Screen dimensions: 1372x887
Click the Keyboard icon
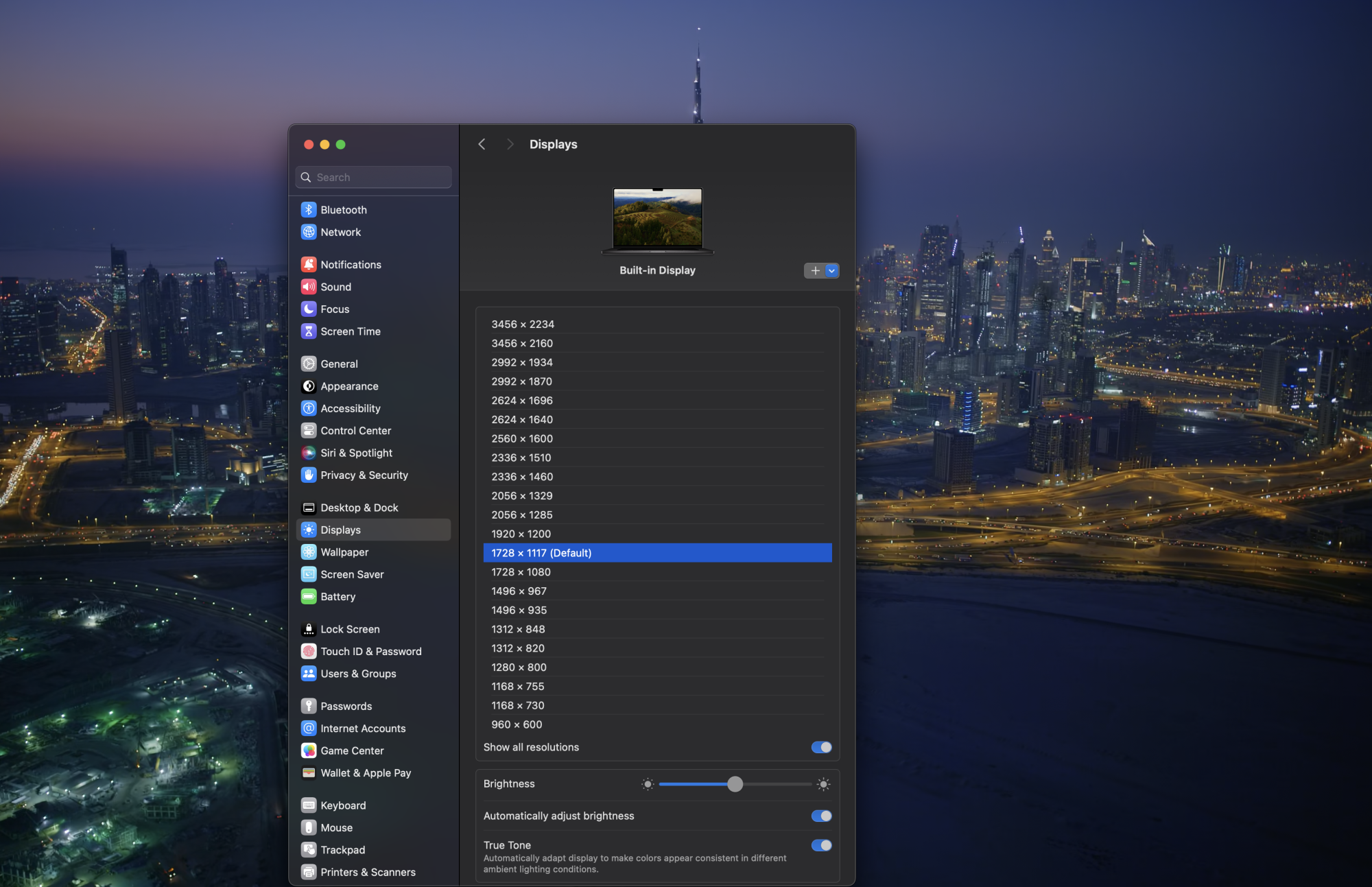point(309,805)
